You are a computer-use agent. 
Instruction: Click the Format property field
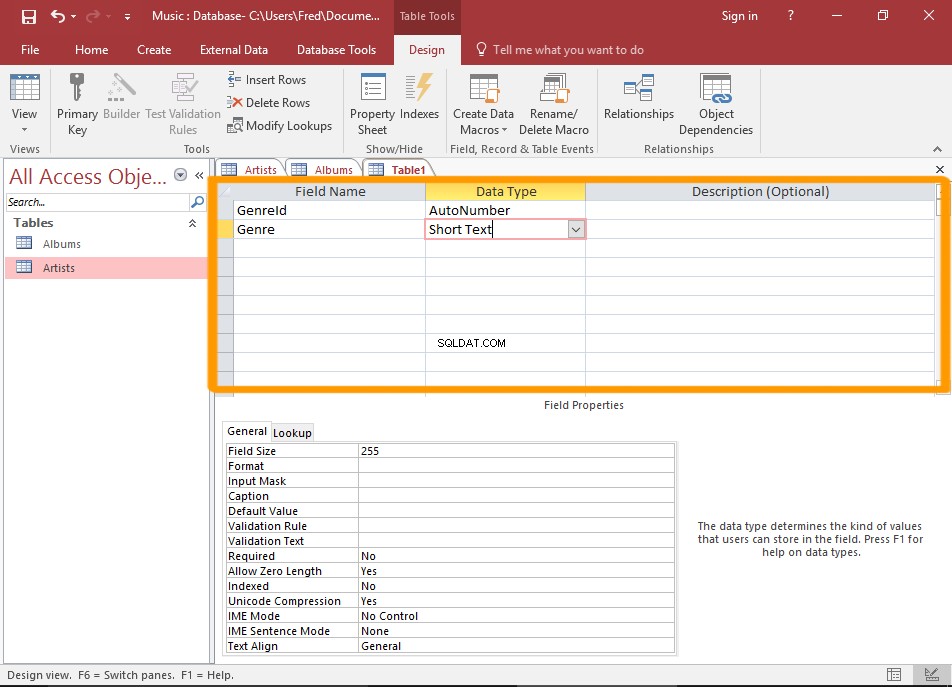[x=516, y=466]
